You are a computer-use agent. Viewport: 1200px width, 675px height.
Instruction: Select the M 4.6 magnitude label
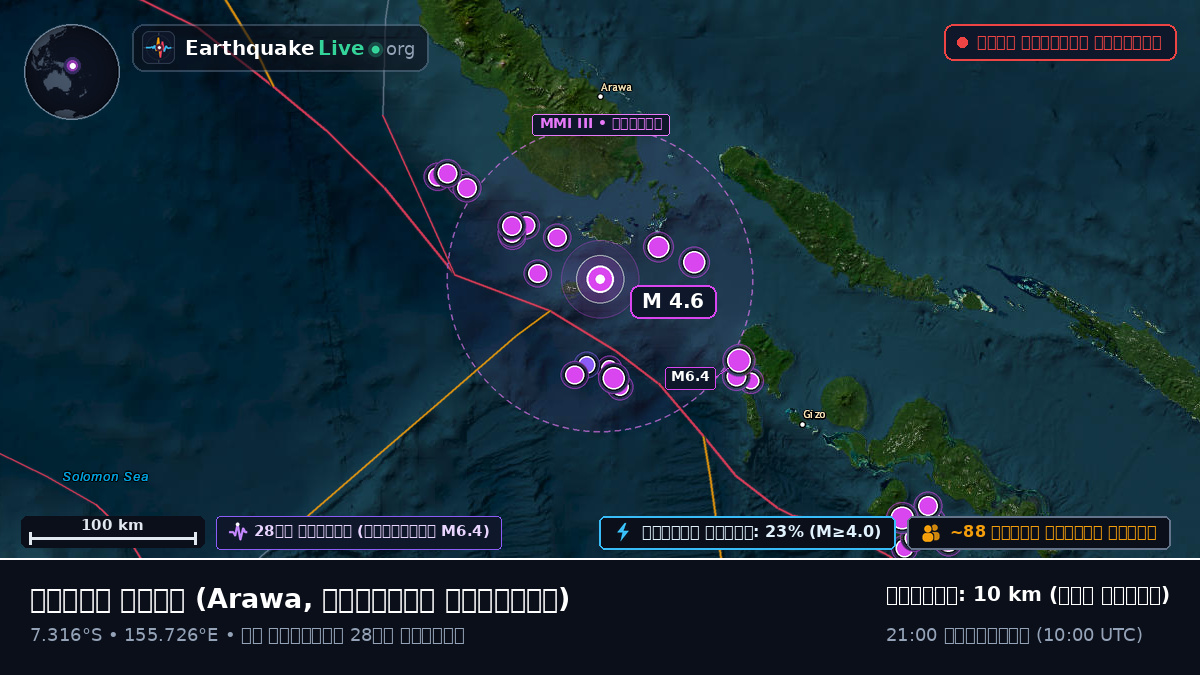point(673,301)
